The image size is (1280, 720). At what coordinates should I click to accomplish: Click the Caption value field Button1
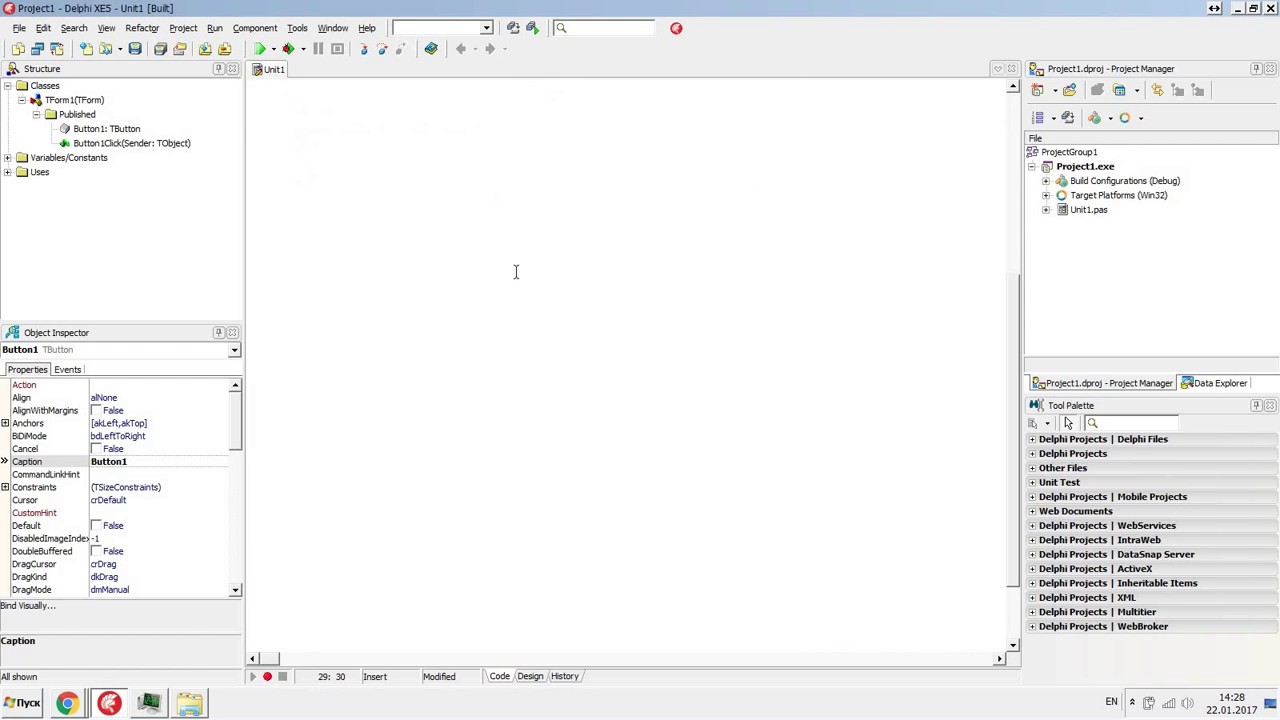click(158, 462)
